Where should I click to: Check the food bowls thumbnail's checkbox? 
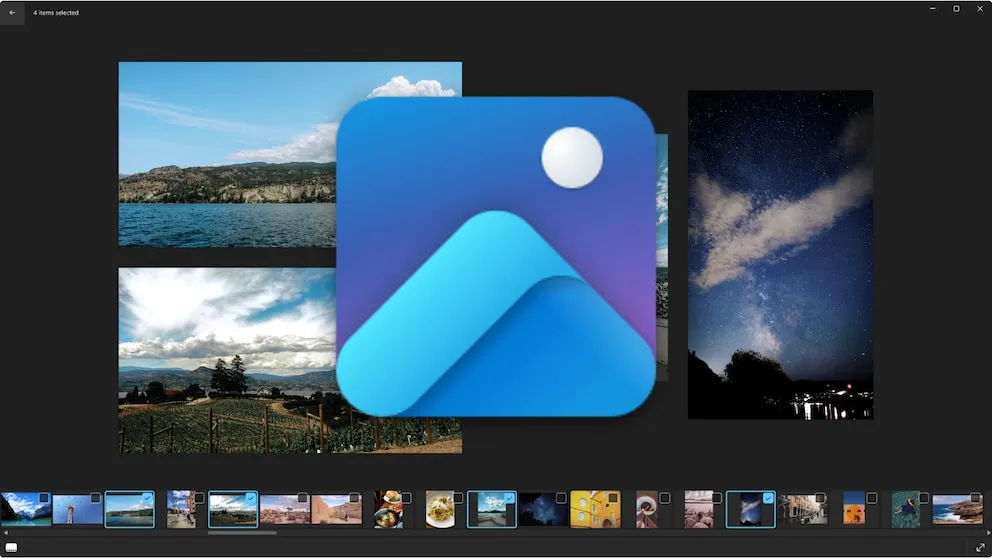(406, 499)
